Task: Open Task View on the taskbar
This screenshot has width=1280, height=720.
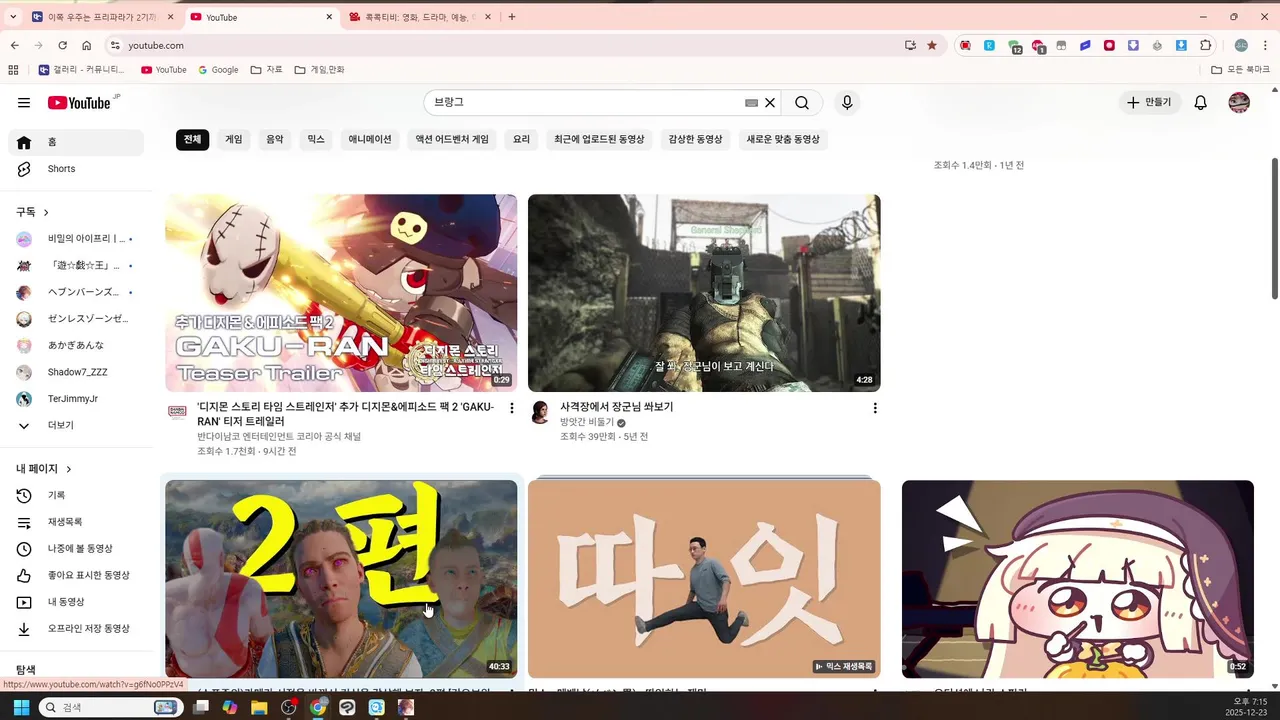Action: click(201, 707)
